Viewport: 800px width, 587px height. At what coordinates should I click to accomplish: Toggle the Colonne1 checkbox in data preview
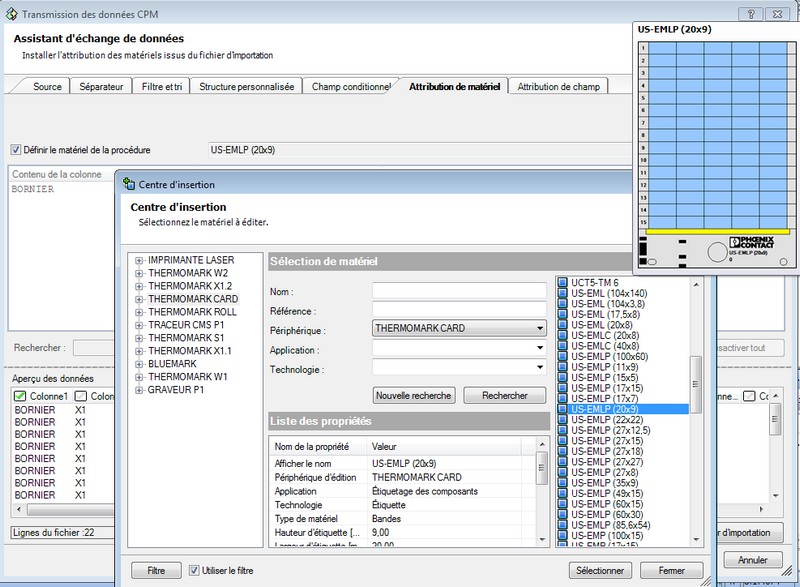20,398
